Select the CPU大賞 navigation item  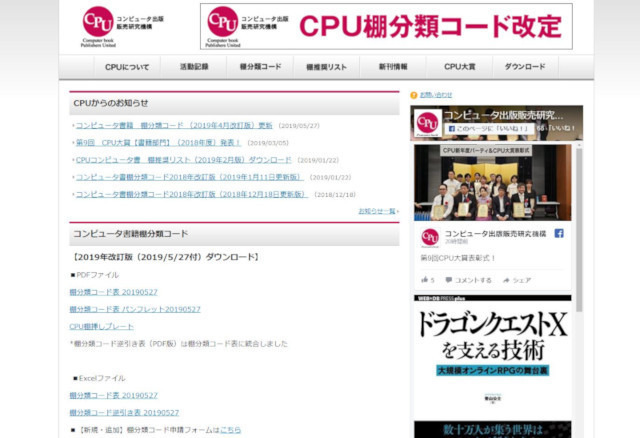pyautogui.click(x=459, y=67)
